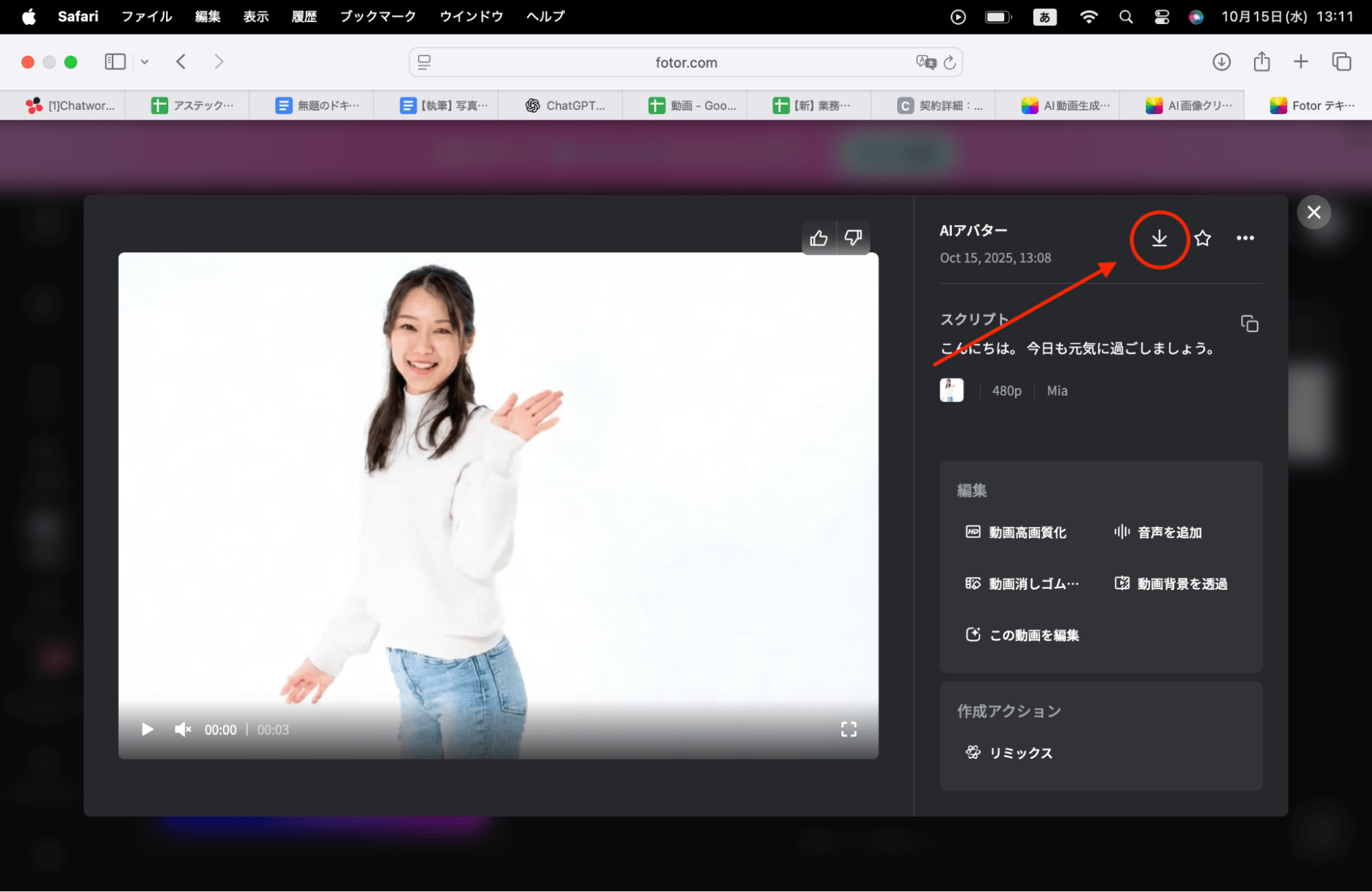The width and height of the screenshot is (1372, 892).
Task: Toggle the Safari sidebar dropdown
Action: 144,62
